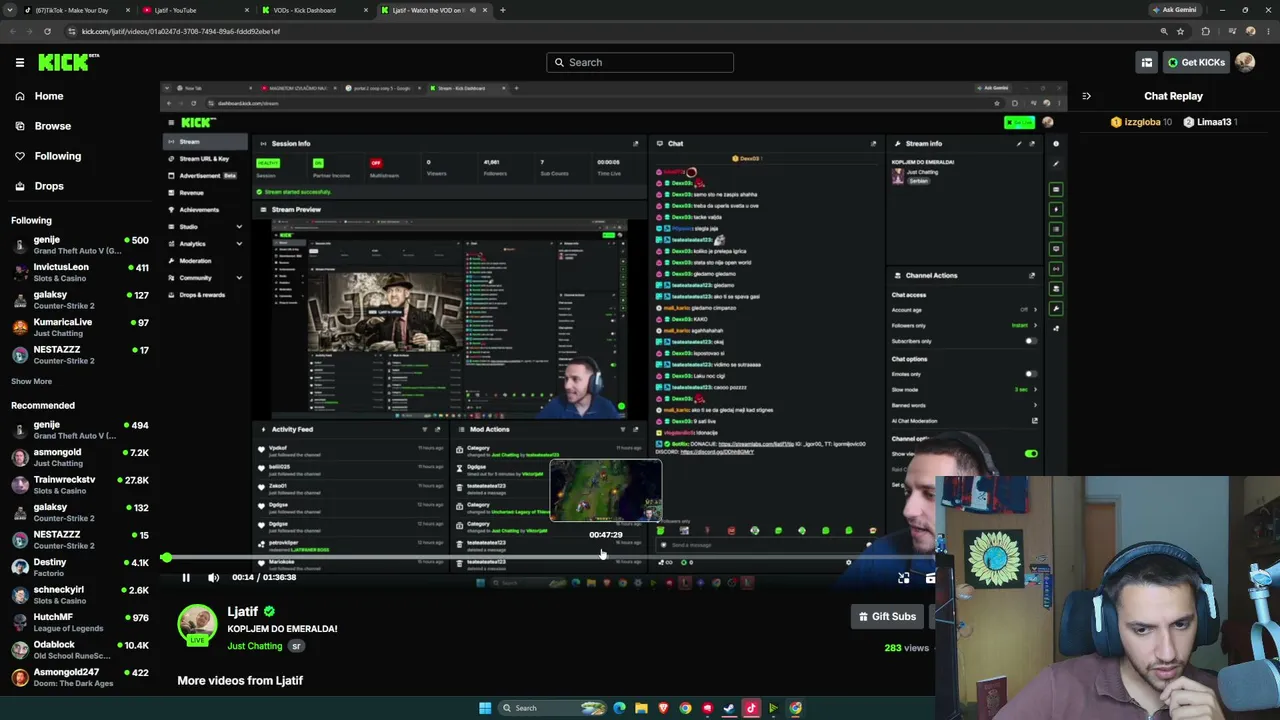Click the green Kick logo
This screenshot has height=720, width=1280.
pos(68,62)
